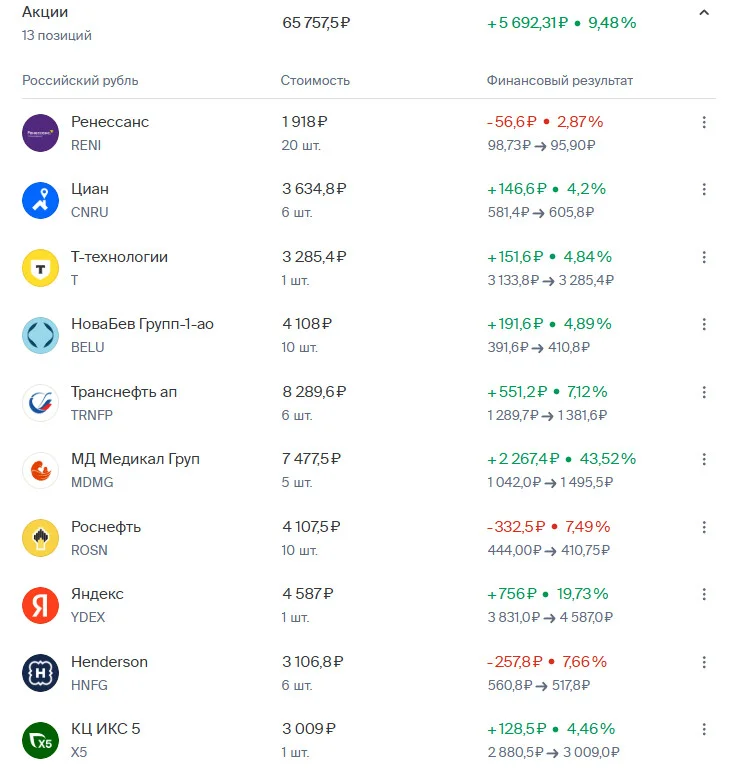Viewport: 736px width, 772px height.
Task: Click the YDEX ticker
Action: click(x=88, y=617)
